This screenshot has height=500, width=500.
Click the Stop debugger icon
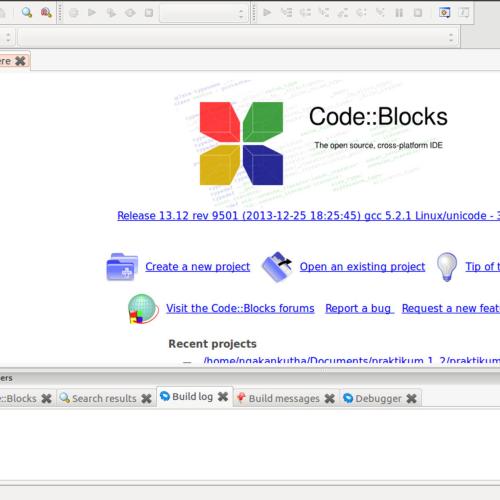click(x=418, y=13)
